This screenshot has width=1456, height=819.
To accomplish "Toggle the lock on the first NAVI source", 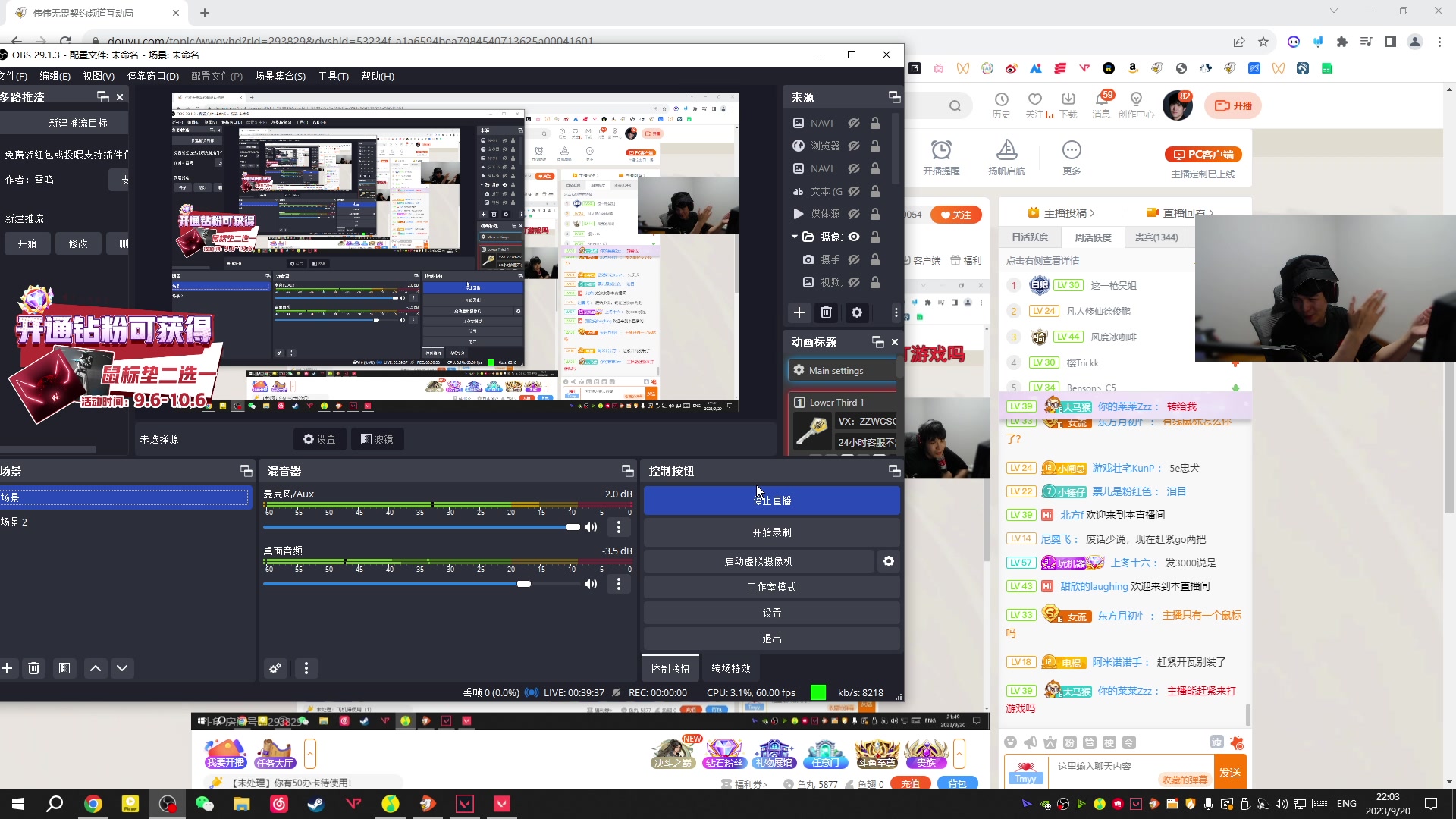I will coord(874,122).
